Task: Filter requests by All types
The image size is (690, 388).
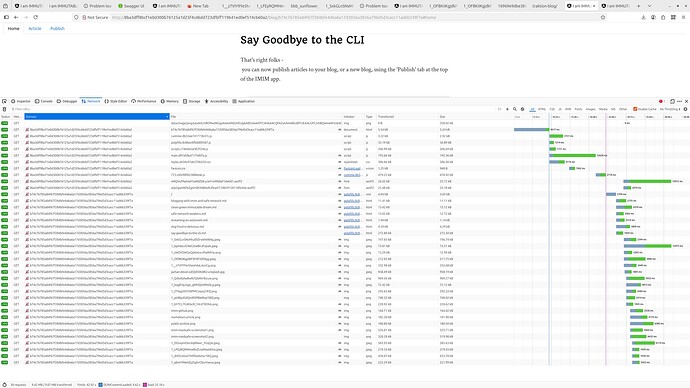Action: coord(532,109)
